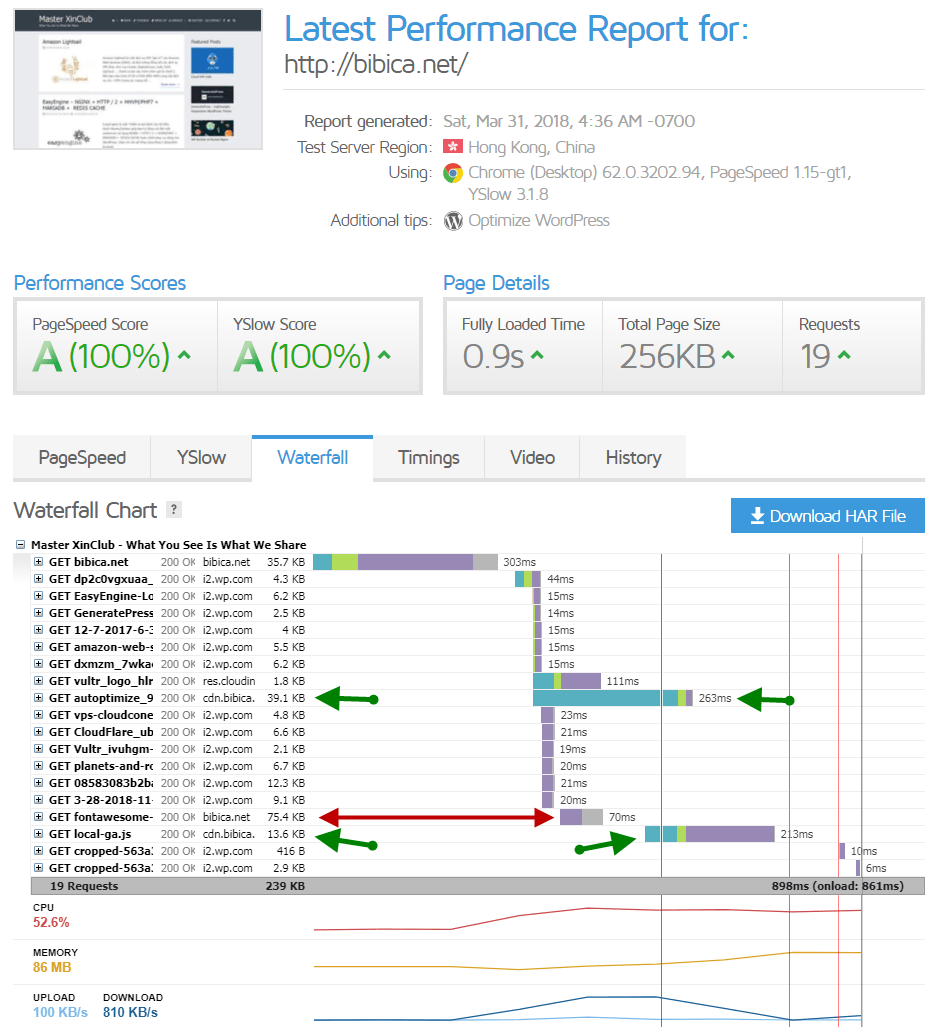Image resolution: width=931 pixels, height=1028 pixels.
Task: Expand the GET dp2c0vgxuaa_ request row
Action: click(39, 579)
